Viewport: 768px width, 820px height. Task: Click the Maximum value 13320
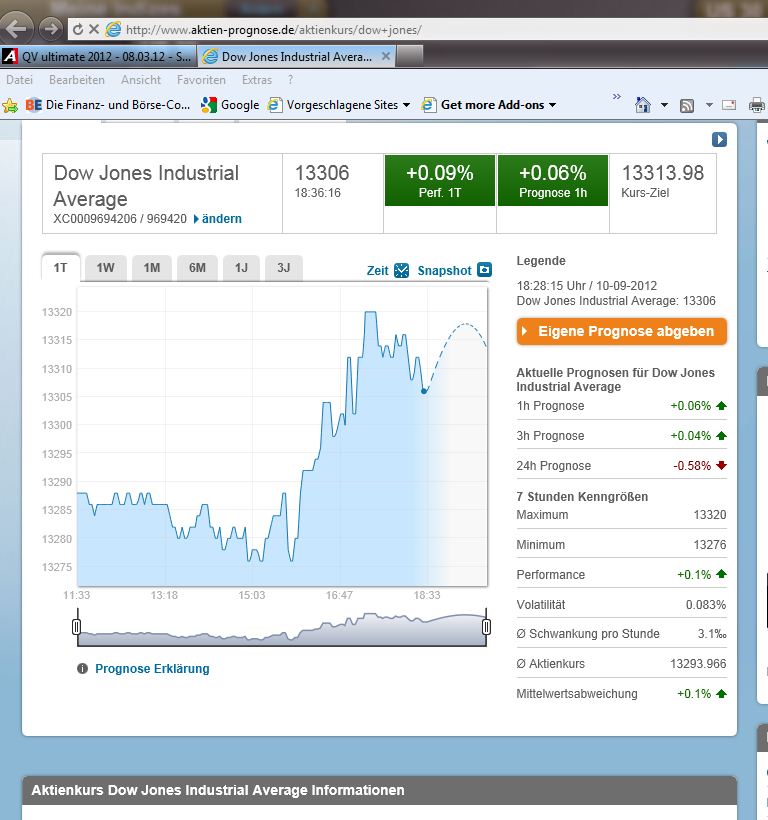coord(709,515)
